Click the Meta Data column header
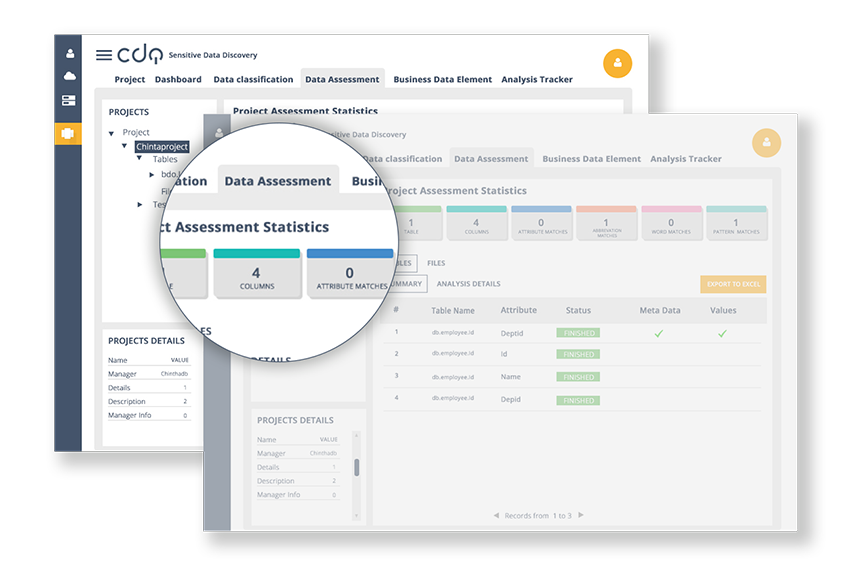Viewport: 853px width, 580px height. pos(660,311)
